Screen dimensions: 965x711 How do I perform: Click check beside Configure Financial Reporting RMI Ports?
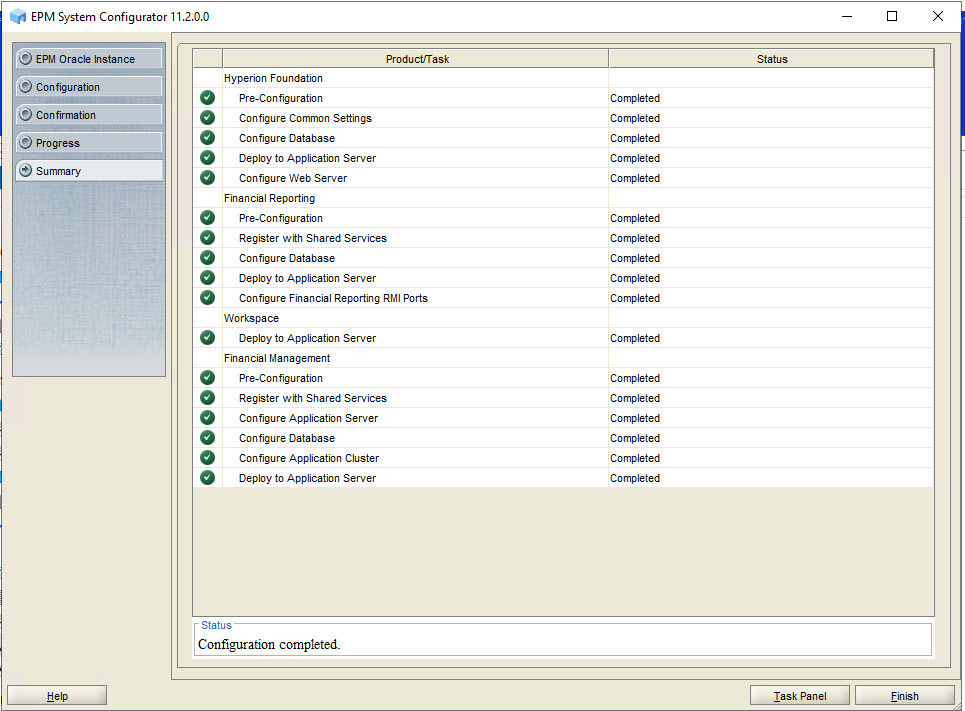pyautogui.click(x=208, y=298)
